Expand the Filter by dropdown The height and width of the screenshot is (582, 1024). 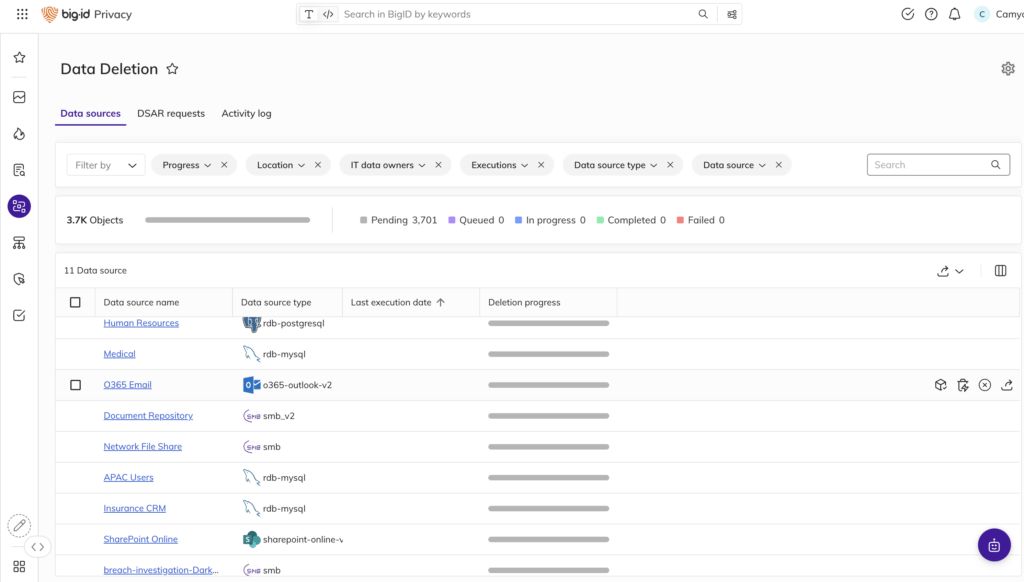[x=106, y=165]
